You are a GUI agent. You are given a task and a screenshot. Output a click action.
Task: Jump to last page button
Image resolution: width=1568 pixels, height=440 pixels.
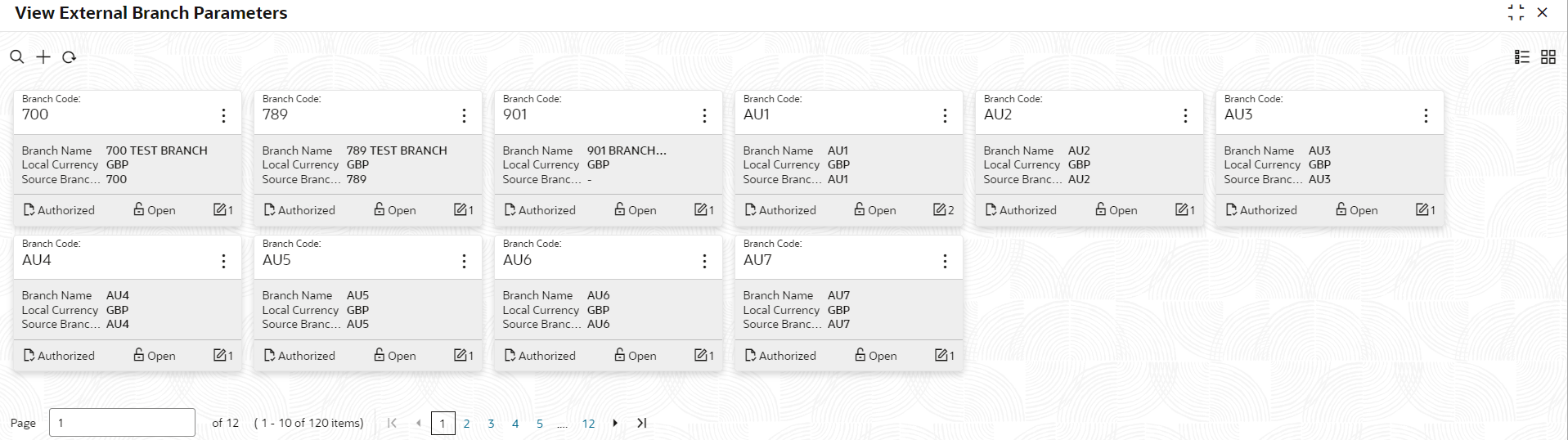642,423
